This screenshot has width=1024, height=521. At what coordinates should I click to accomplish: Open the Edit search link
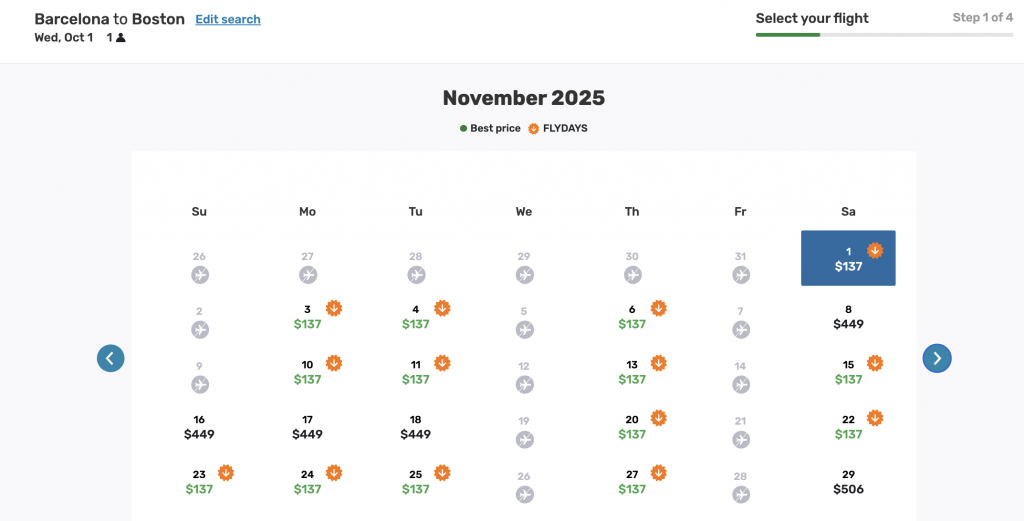228,20
